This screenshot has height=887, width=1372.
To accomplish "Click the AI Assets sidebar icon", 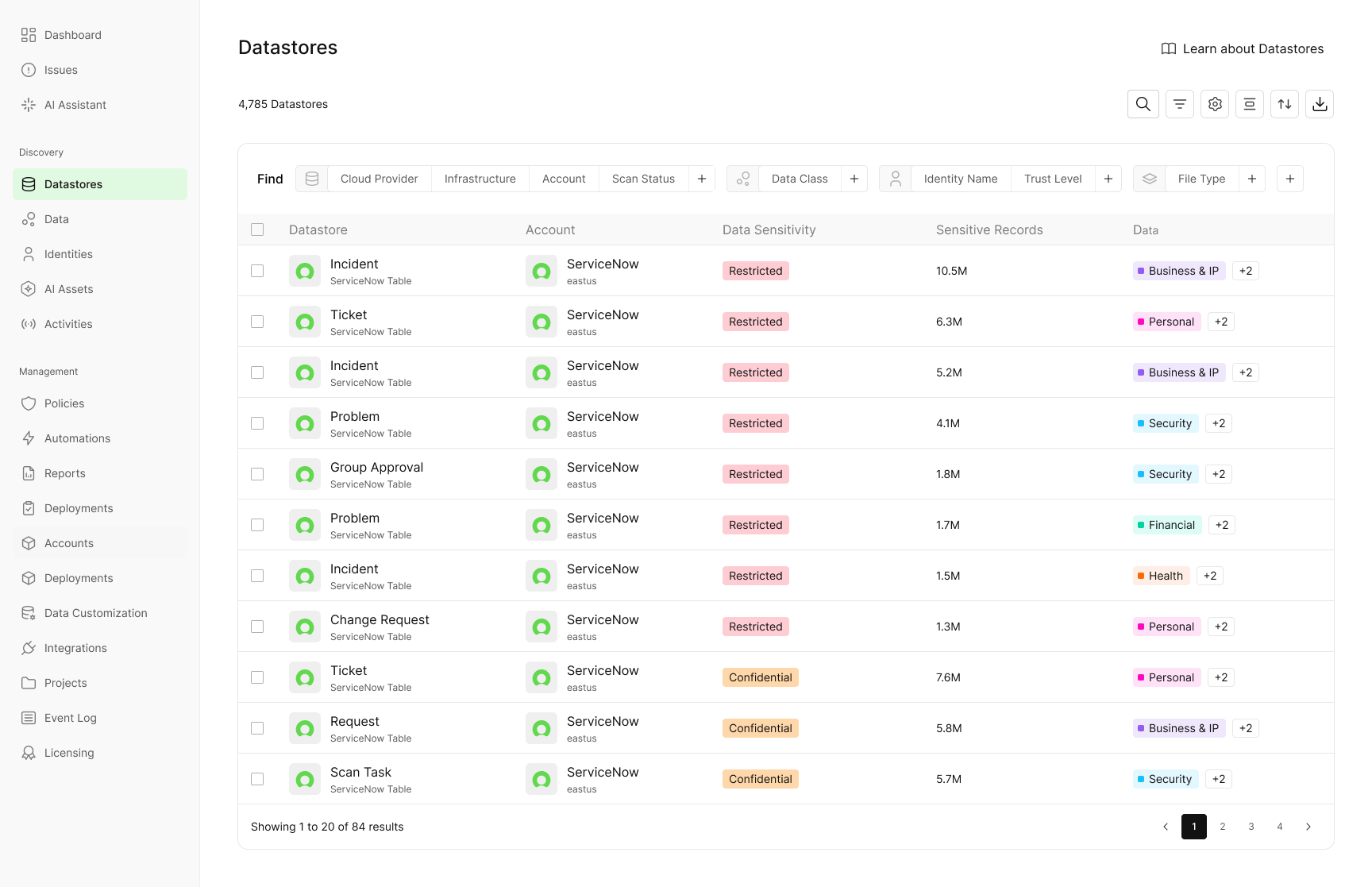I will (x=29, y=289).
